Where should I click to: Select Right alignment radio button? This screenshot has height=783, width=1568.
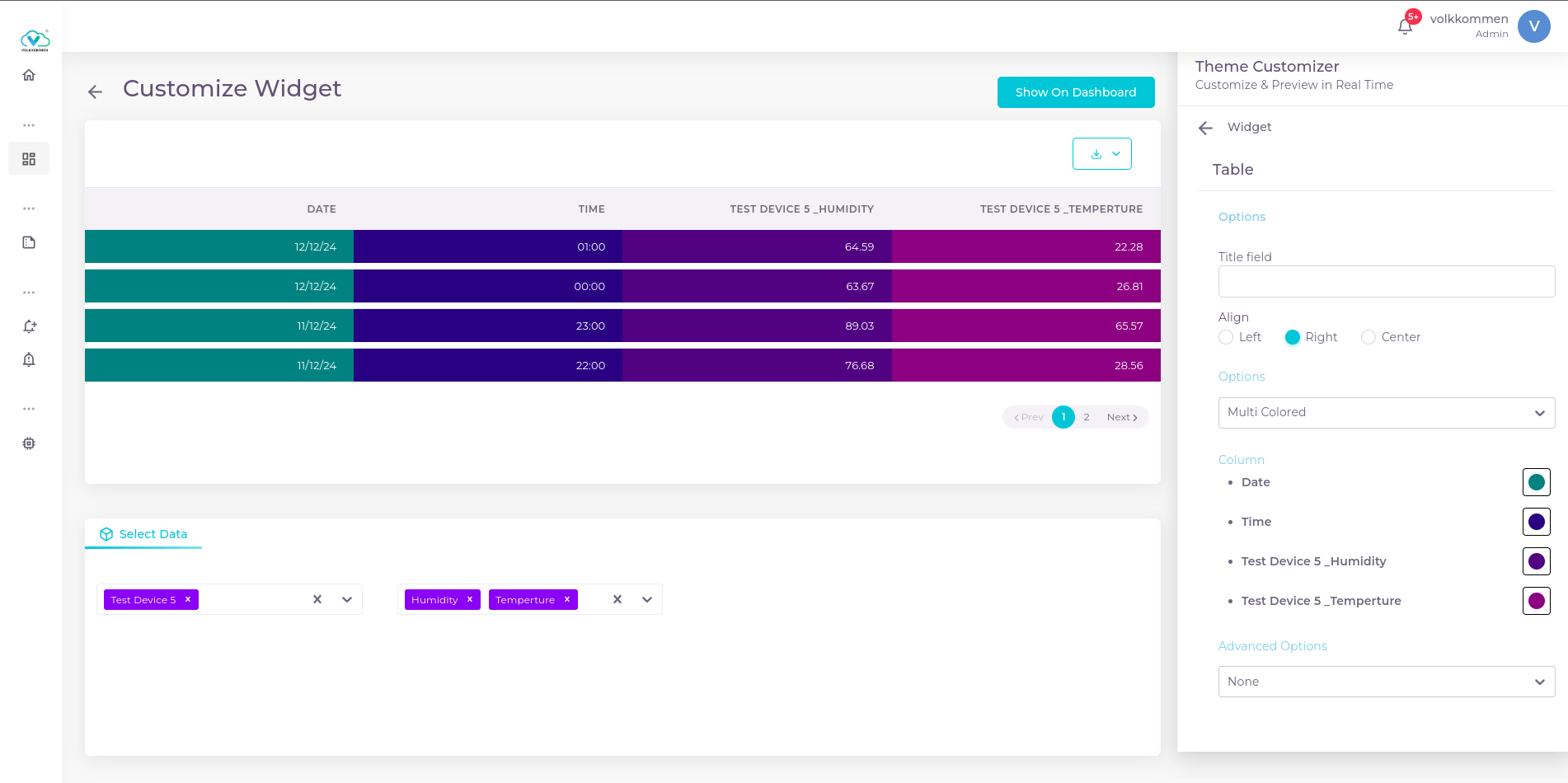pos(1292,337)
